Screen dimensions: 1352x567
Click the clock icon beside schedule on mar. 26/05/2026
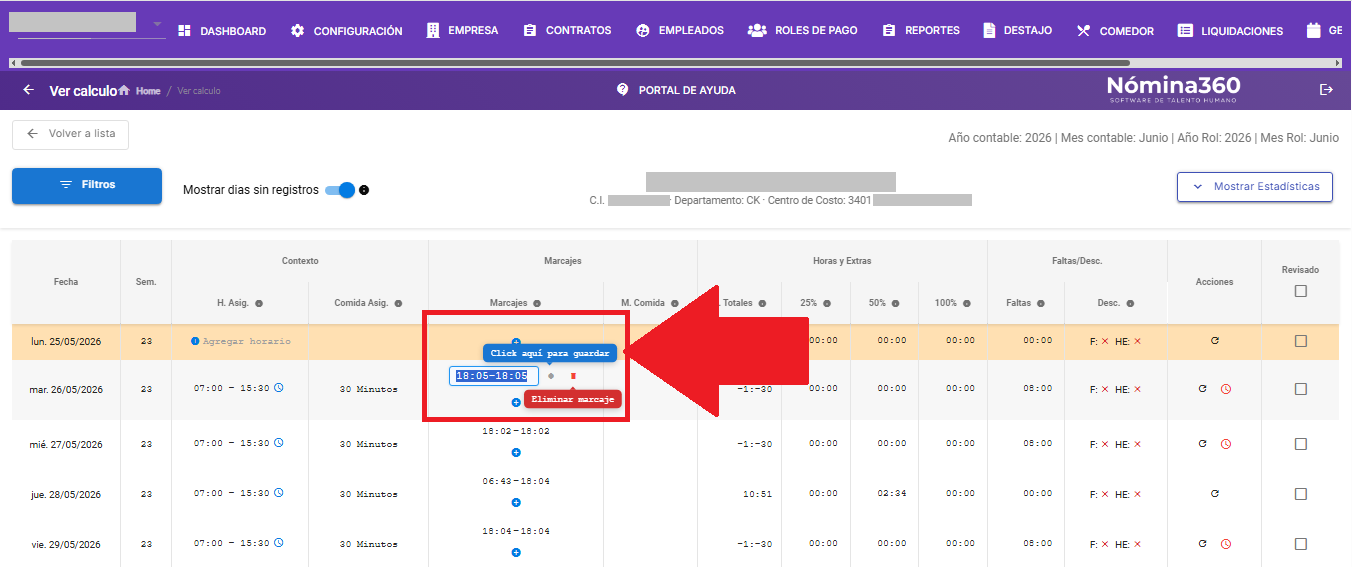click(279, 387)
